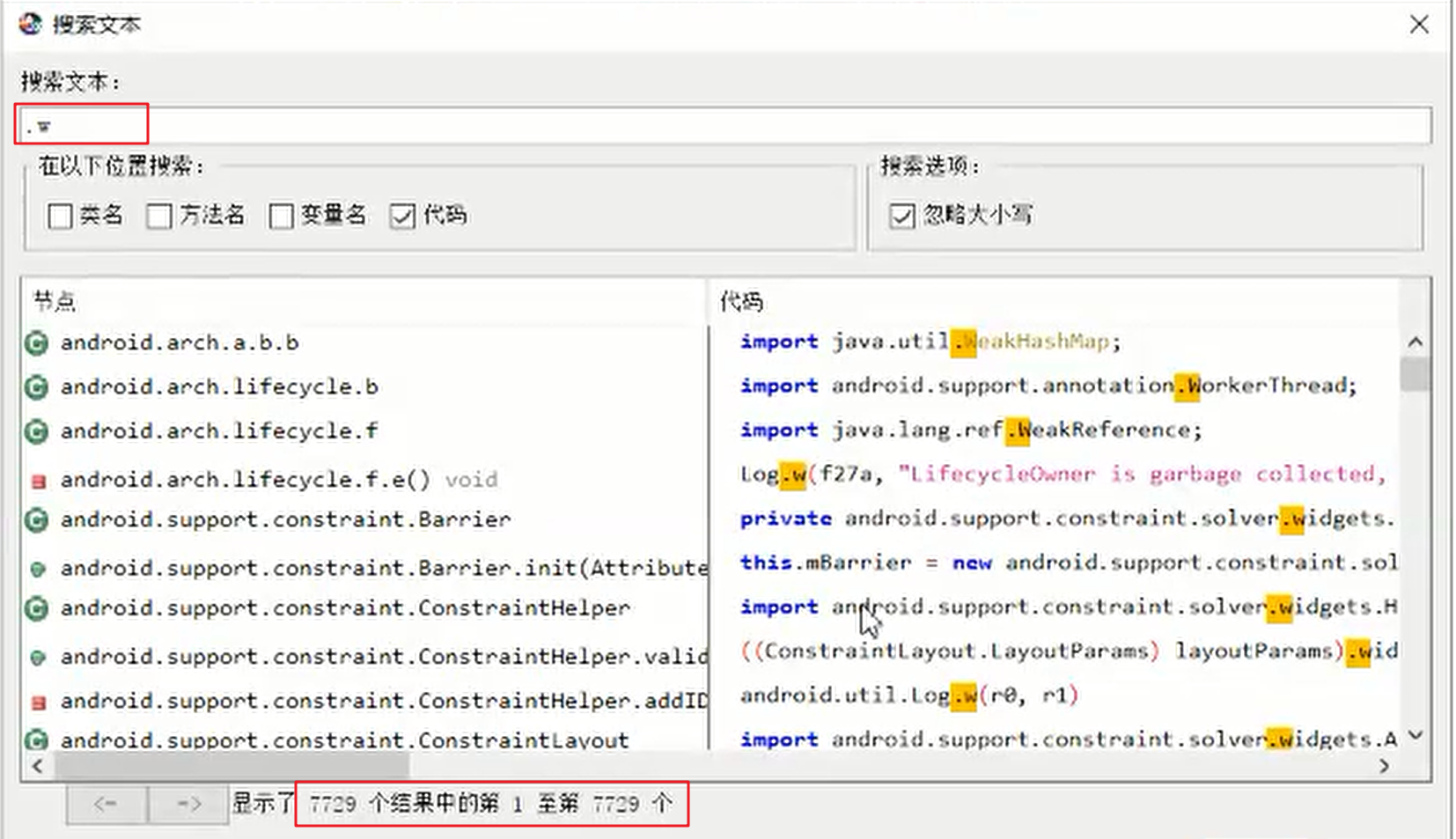This screenshot has width=1456, height=839.
Task: Click the next results arrow button
Action: 188,804
